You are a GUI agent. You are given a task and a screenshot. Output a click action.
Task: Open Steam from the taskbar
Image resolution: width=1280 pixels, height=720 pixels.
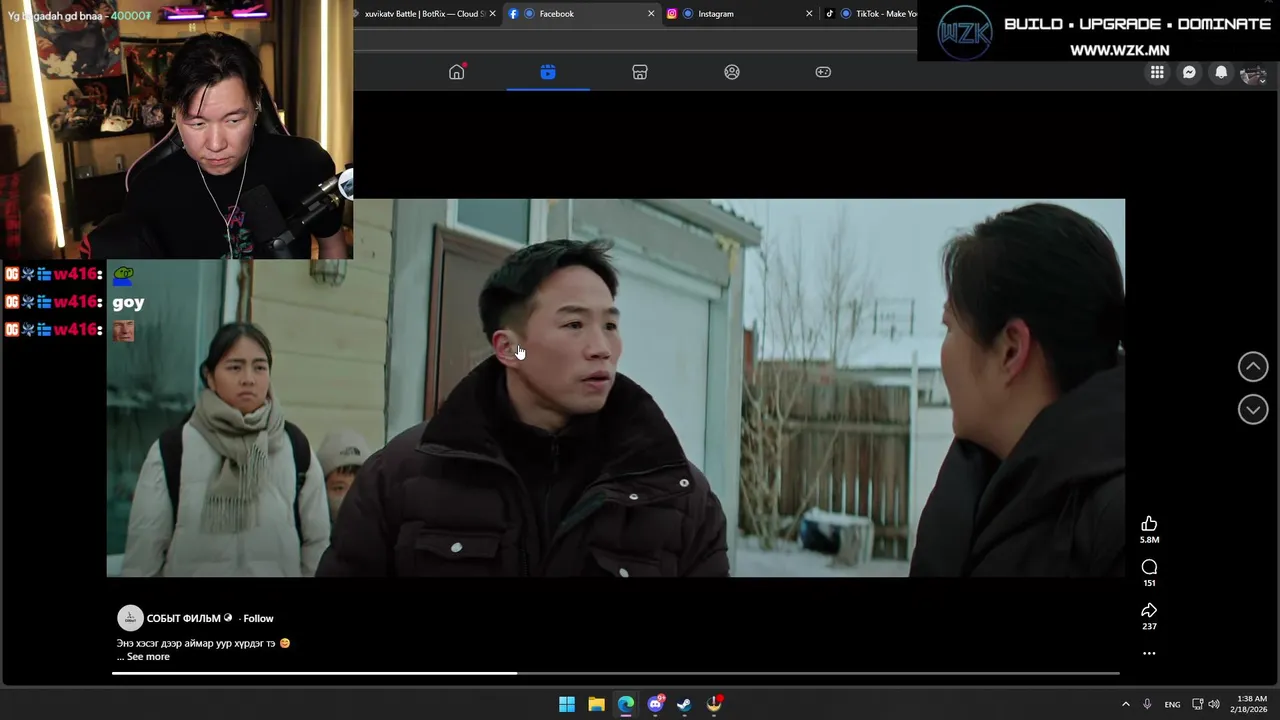[x=684, y=704]
